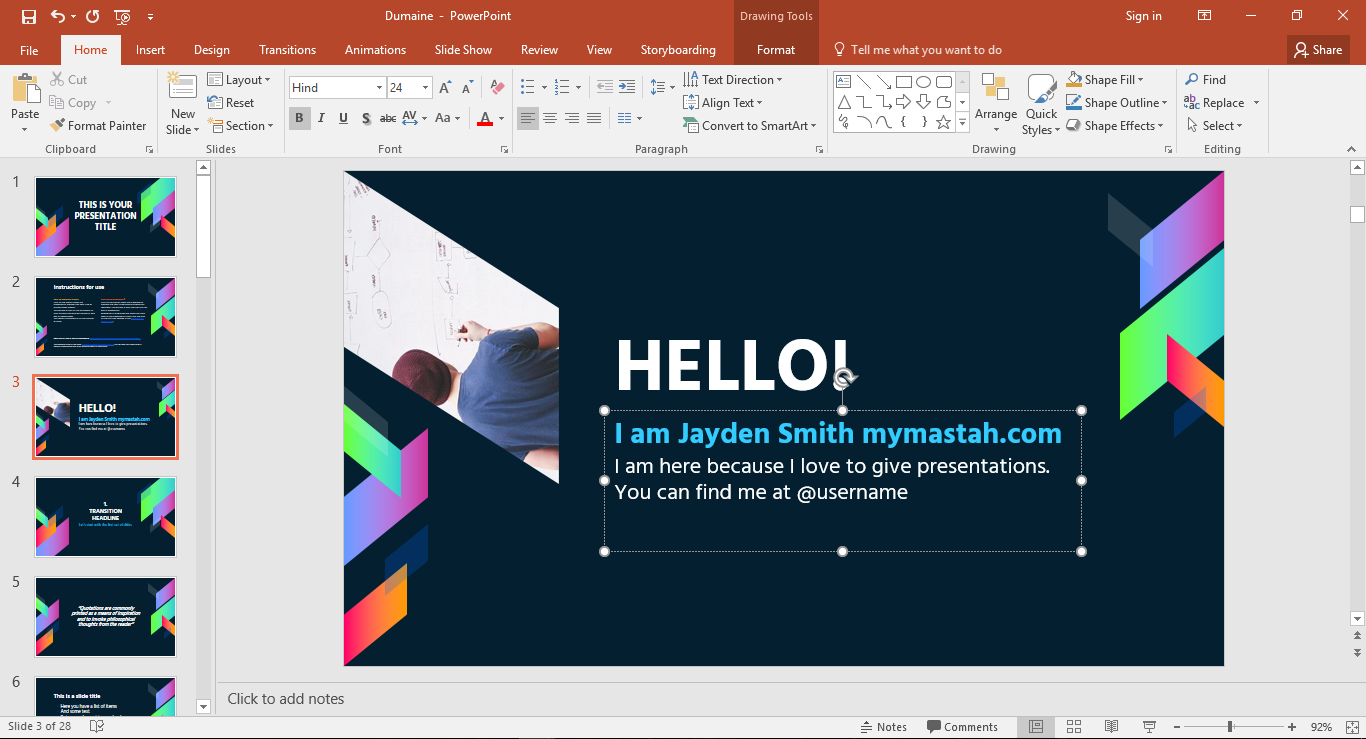1366x739 pixels.
Task: Click the Increase Font Size icon
Action: 446,88
